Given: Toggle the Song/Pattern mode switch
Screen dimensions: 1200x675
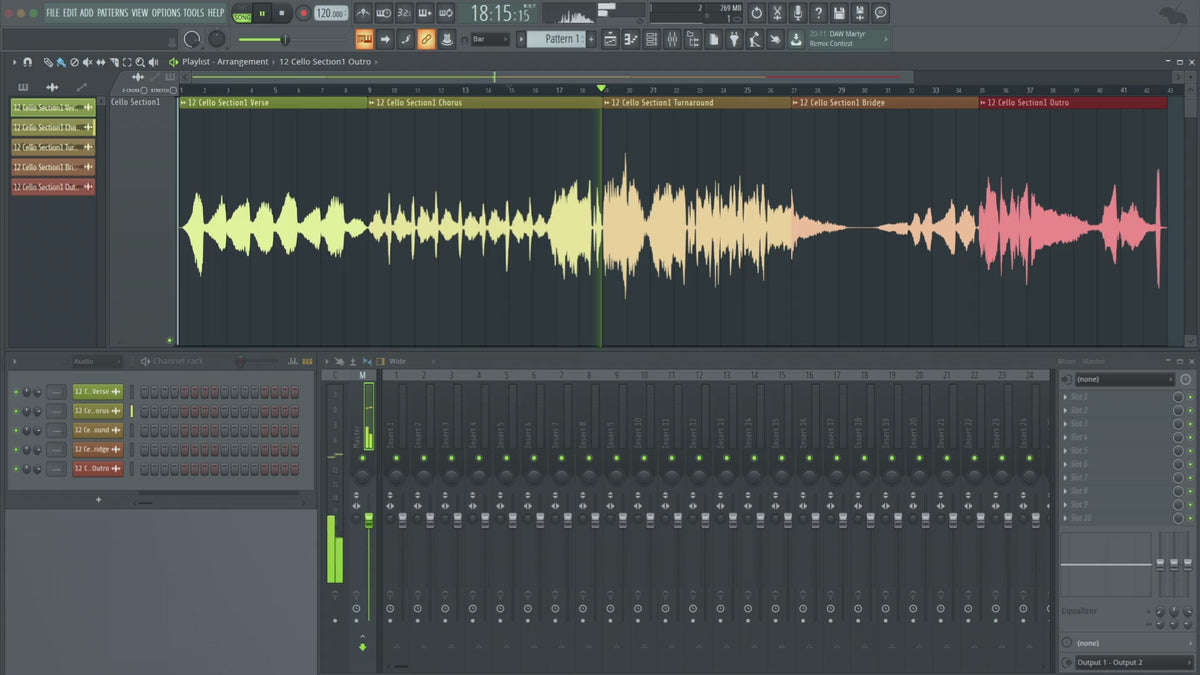Looking at the screenshot, I should coord(242,13).
